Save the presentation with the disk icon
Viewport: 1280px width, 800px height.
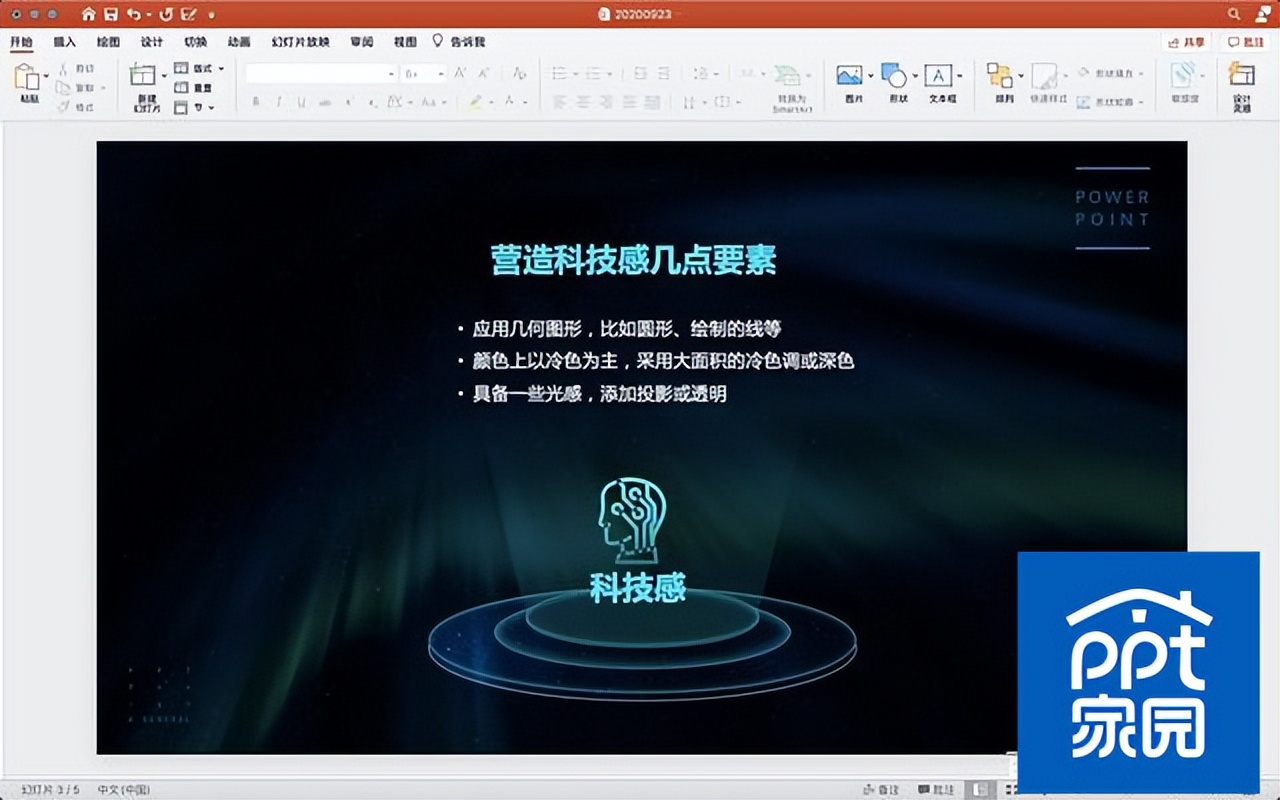click(110, 14)
